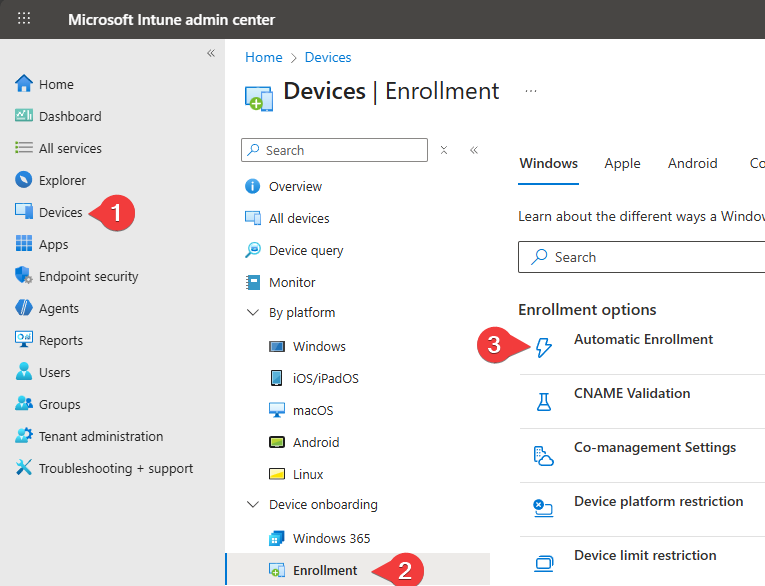Click the Overview info icon
Viewport: 765px width, 586px height.
pyautogui.click(x=253, y=186)
